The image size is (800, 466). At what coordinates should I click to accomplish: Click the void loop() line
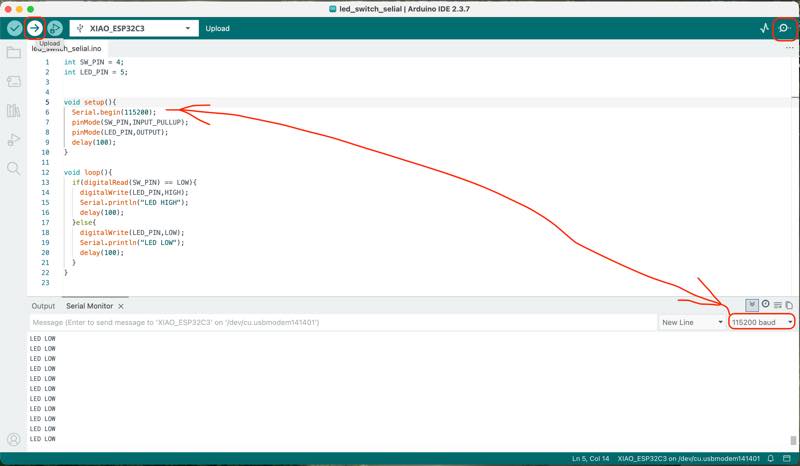[88, 172]
